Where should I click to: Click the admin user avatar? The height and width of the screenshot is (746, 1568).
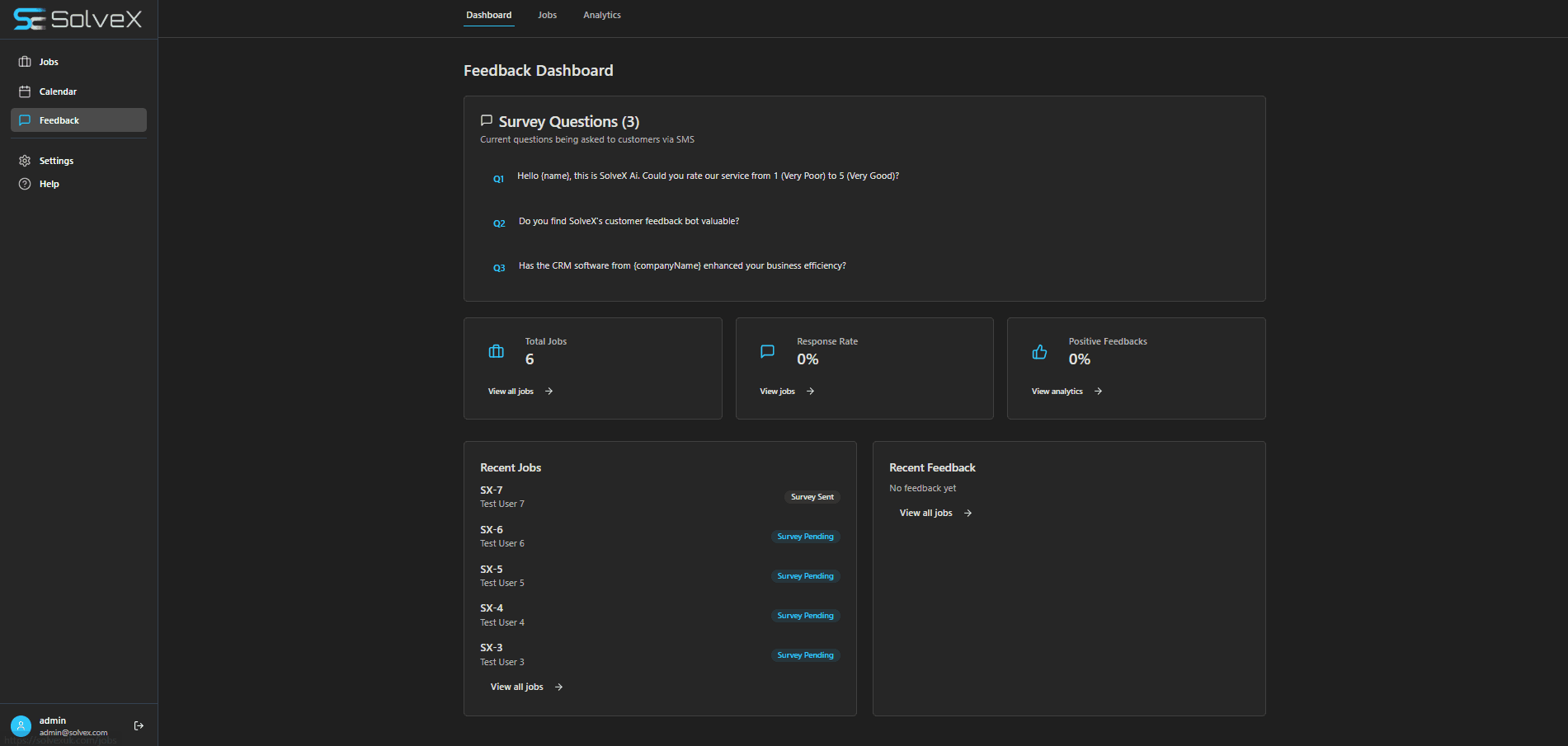[21, 725]
